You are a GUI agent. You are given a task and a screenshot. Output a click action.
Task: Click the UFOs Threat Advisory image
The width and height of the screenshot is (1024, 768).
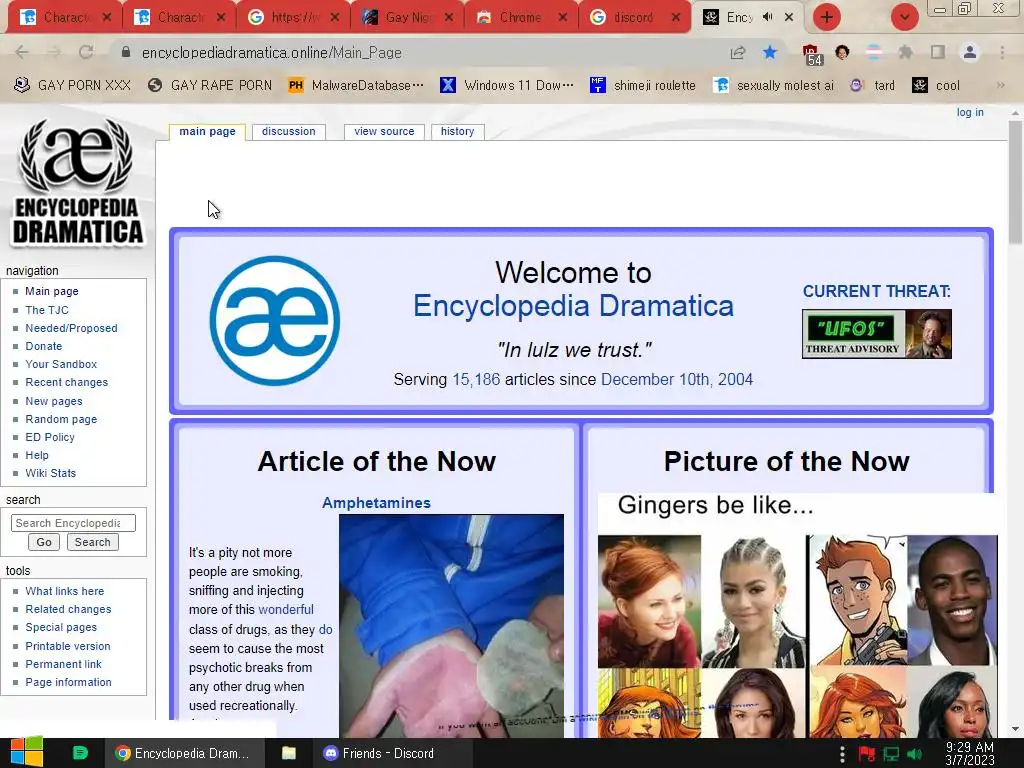tap(876, 334)
